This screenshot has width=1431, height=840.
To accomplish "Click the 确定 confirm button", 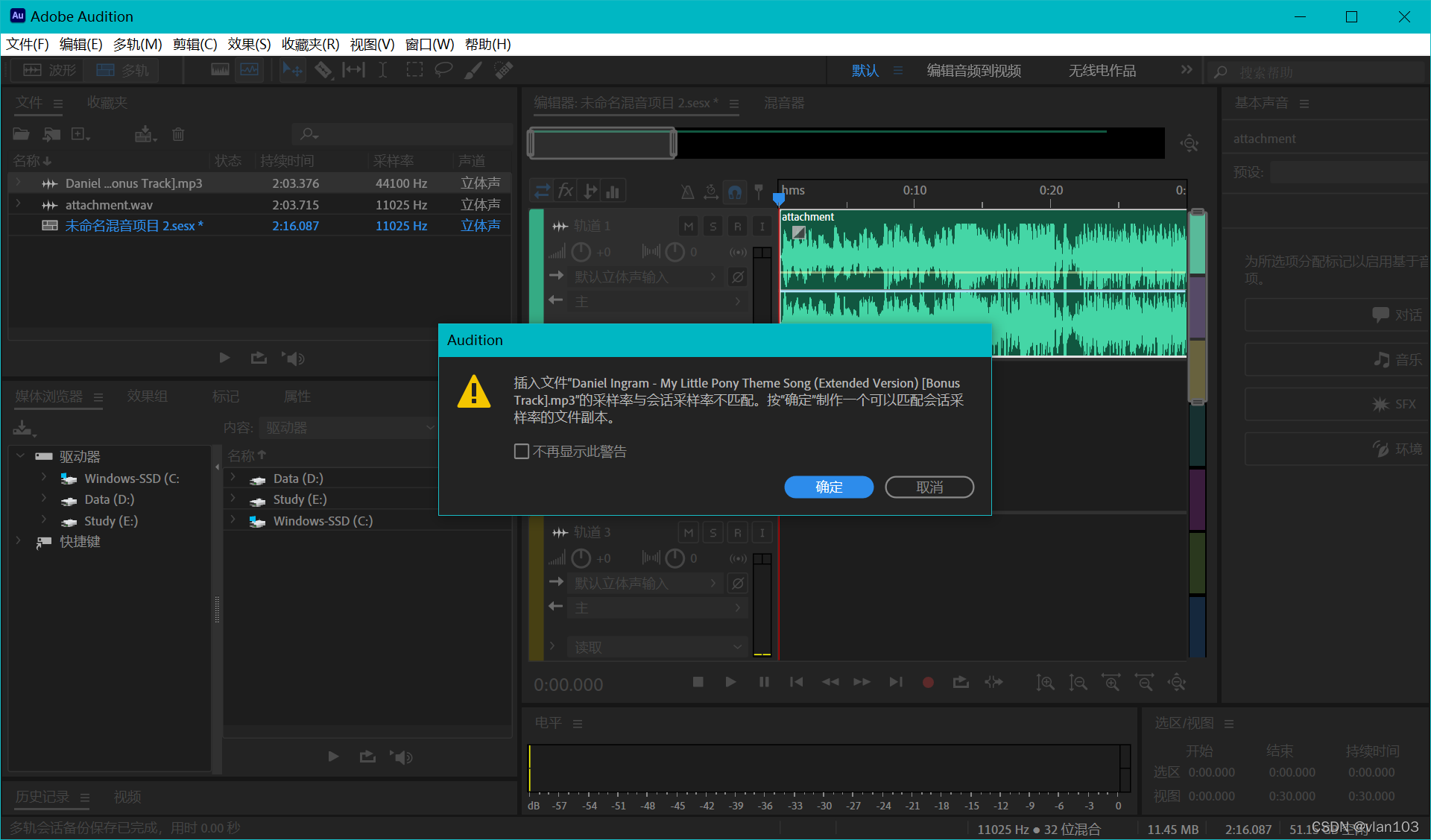I will [x=829, y=487].
